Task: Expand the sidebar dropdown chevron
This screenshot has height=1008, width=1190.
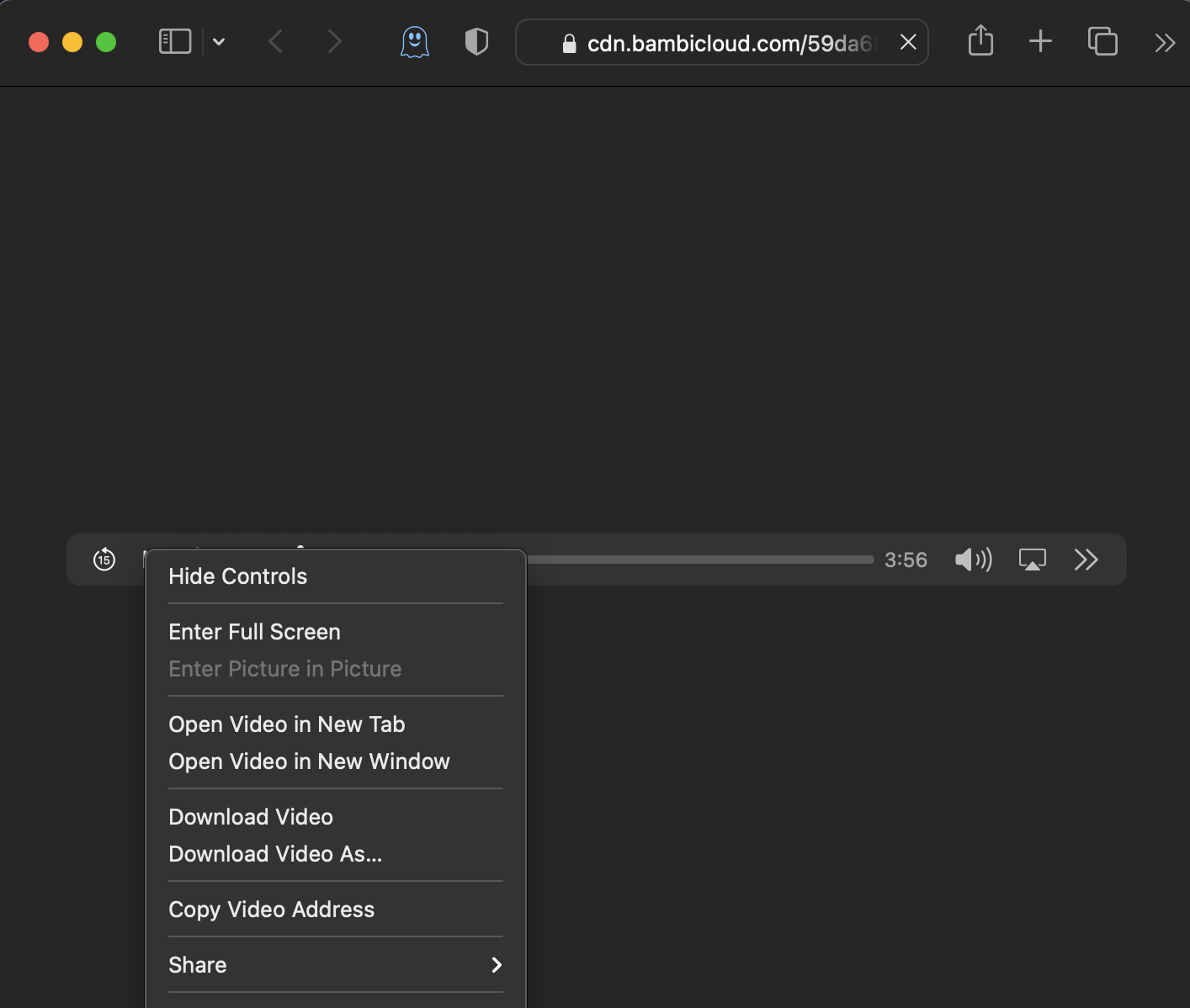Action: coord(219,42)
